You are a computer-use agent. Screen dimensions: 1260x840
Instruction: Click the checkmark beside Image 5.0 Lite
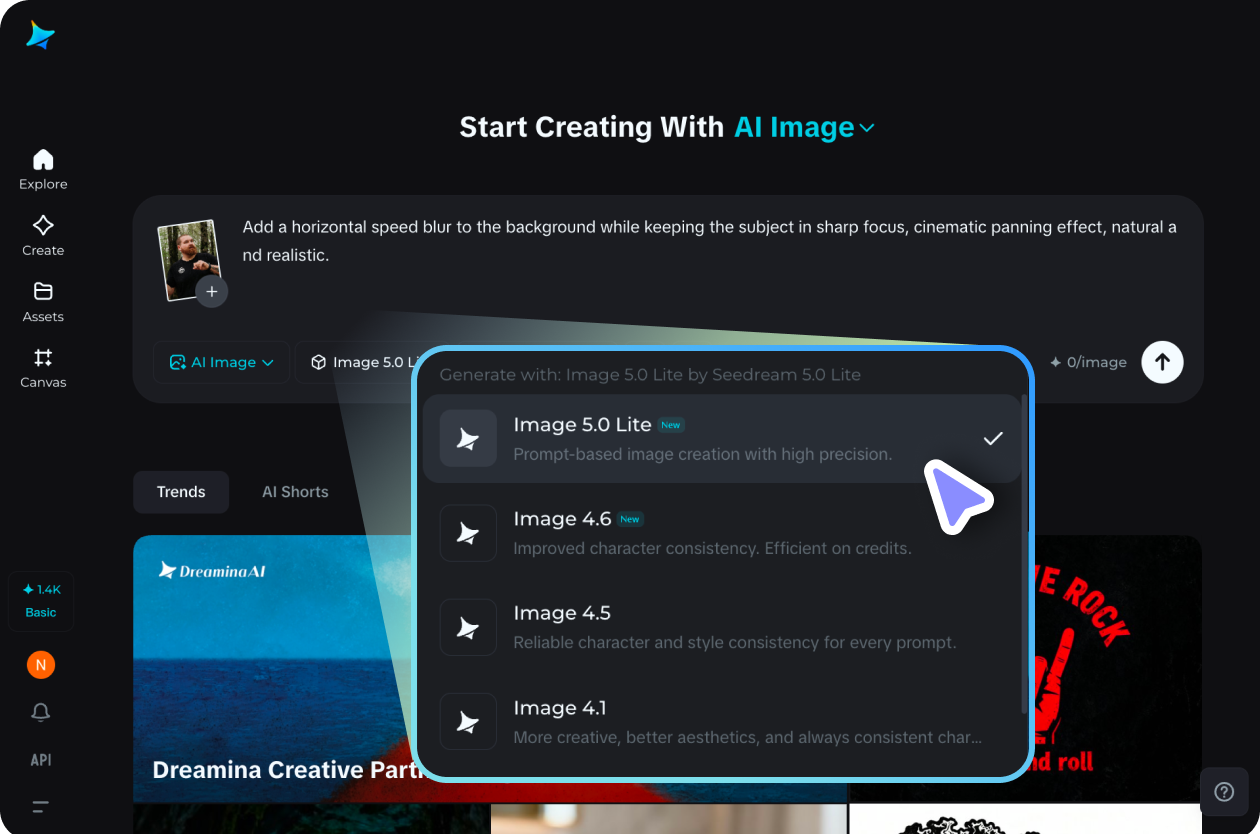click(x=993, y=438)
